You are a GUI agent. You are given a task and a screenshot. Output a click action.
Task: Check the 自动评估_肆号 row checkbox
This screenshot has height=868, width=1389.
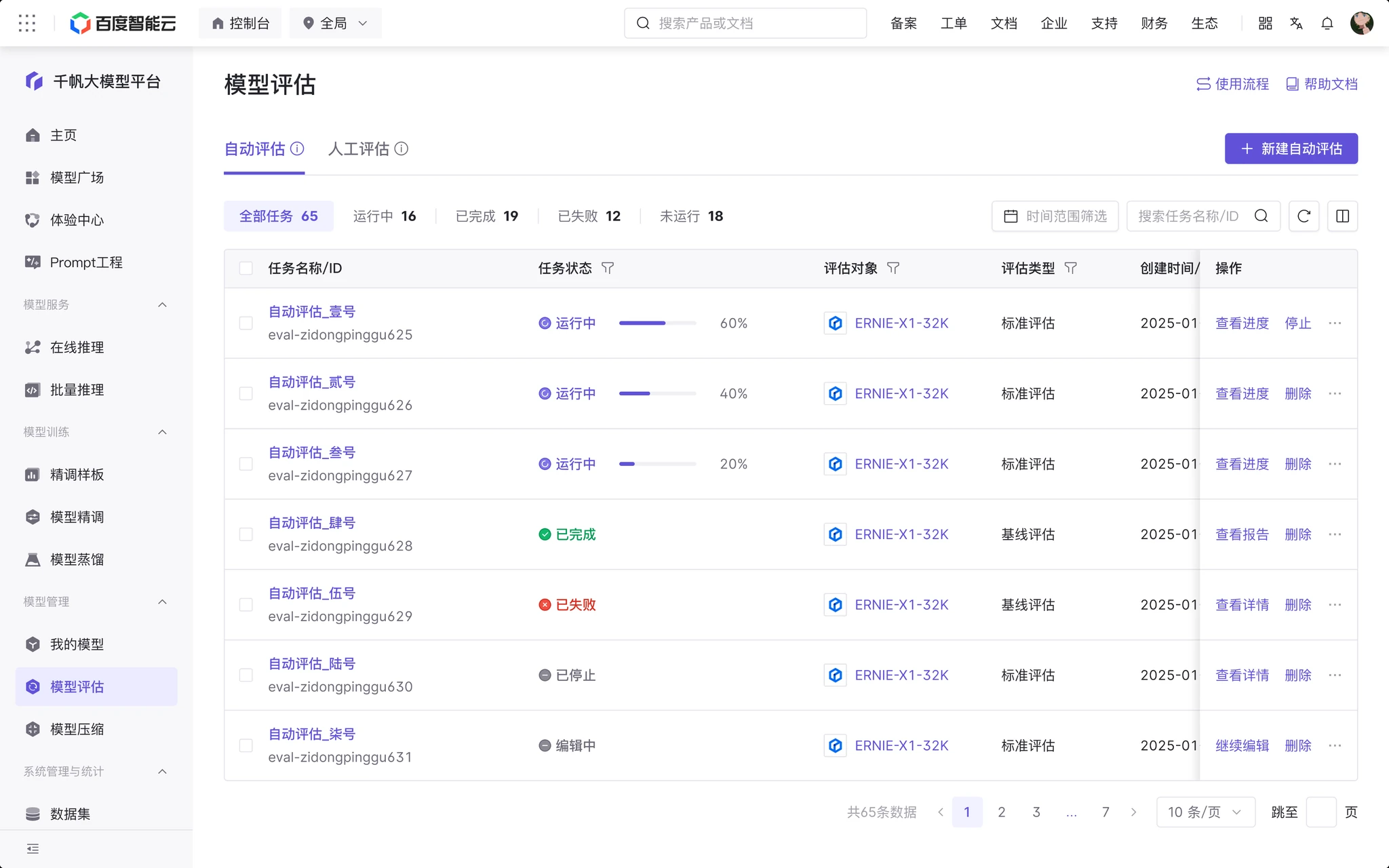246,534
